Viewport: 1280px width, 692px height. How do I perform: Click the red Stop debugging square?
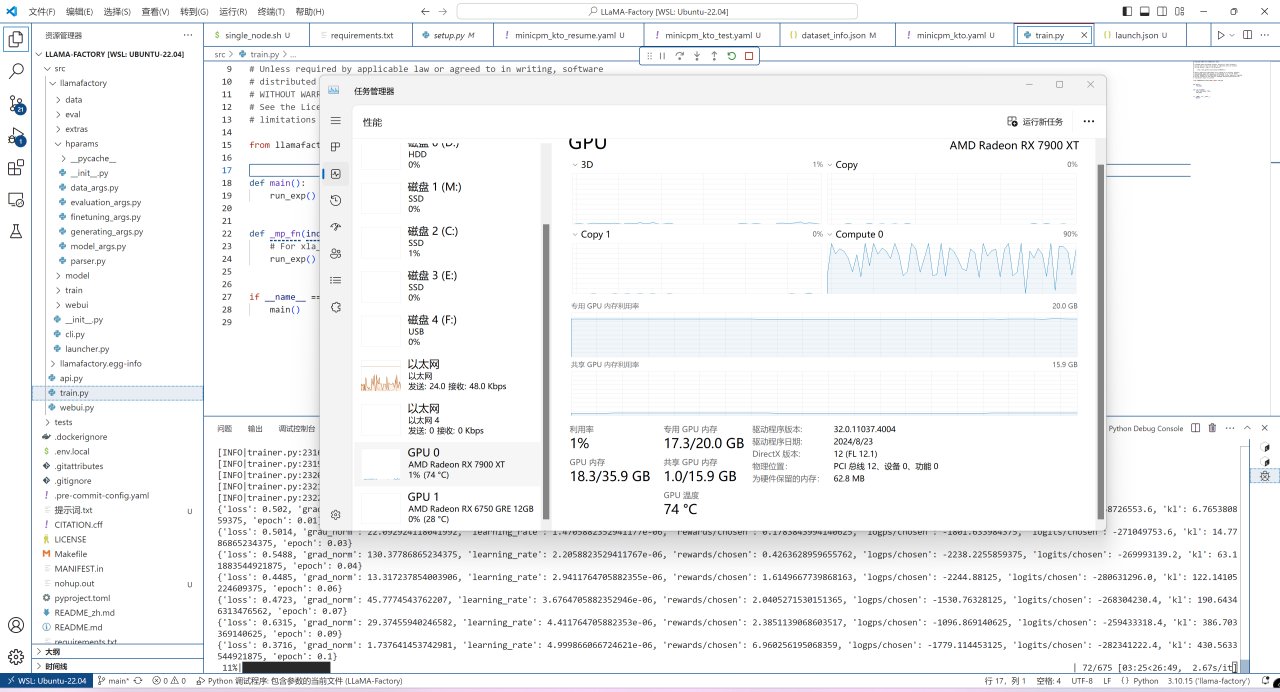749,56
